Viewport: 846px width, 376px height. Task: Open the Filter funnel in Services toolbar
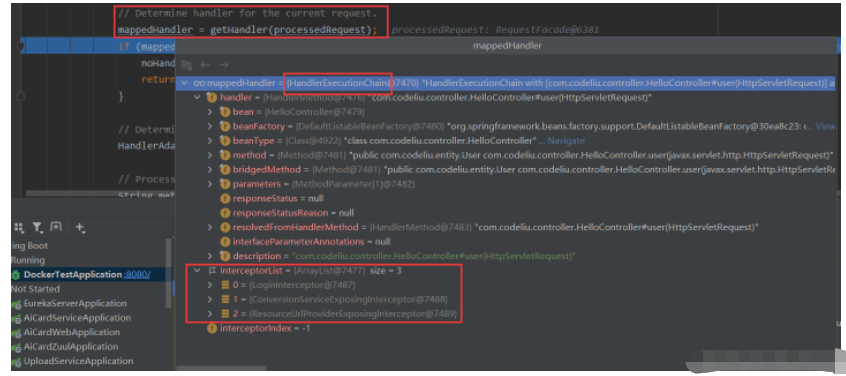(x=37, y=228)
